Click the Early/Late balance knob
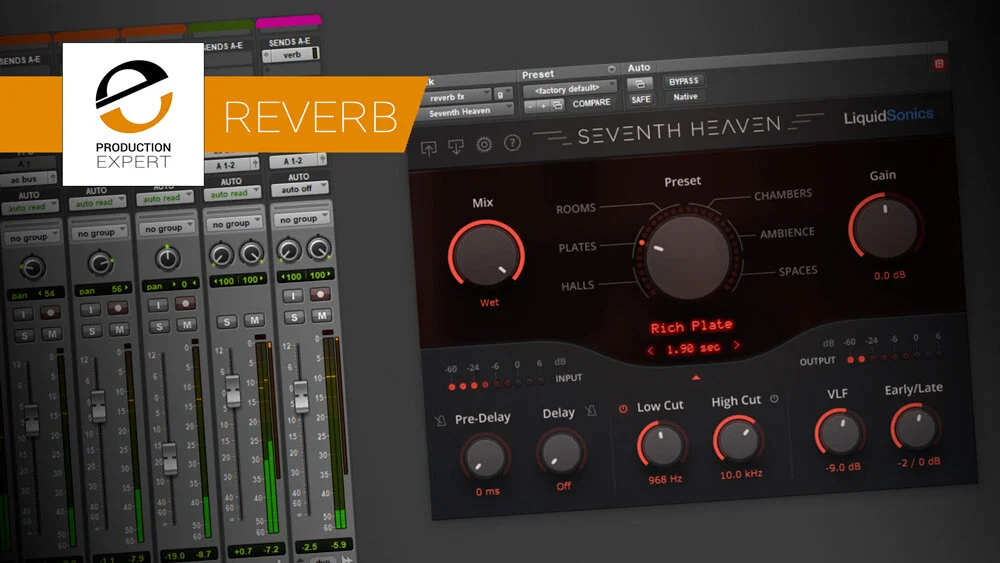Image resolution: width=1000 pixels, height=563 pixels. [x=916, y=427]
